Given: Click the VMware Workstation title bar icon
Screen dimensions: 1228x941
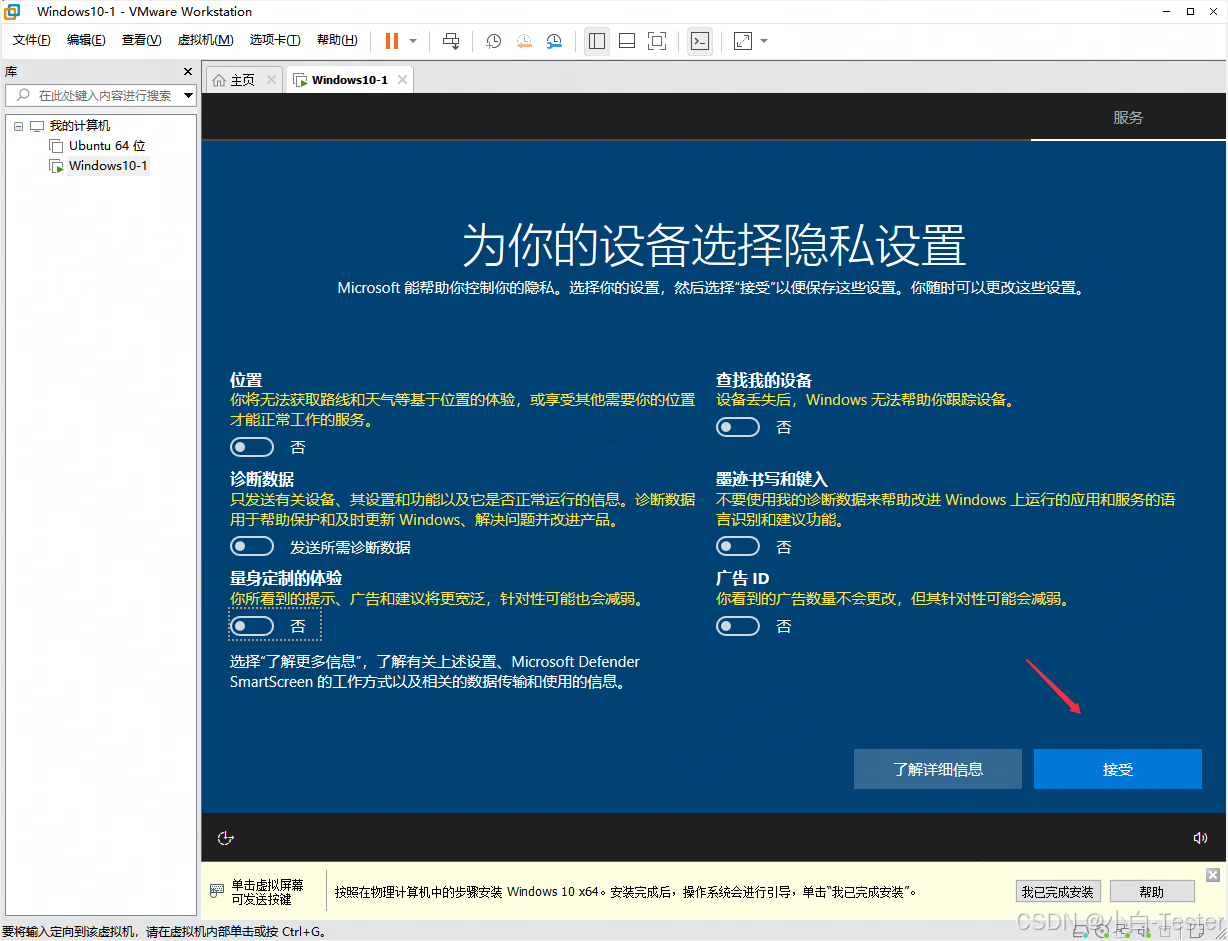Looking at the screenshot, I should tap(13, 11).
